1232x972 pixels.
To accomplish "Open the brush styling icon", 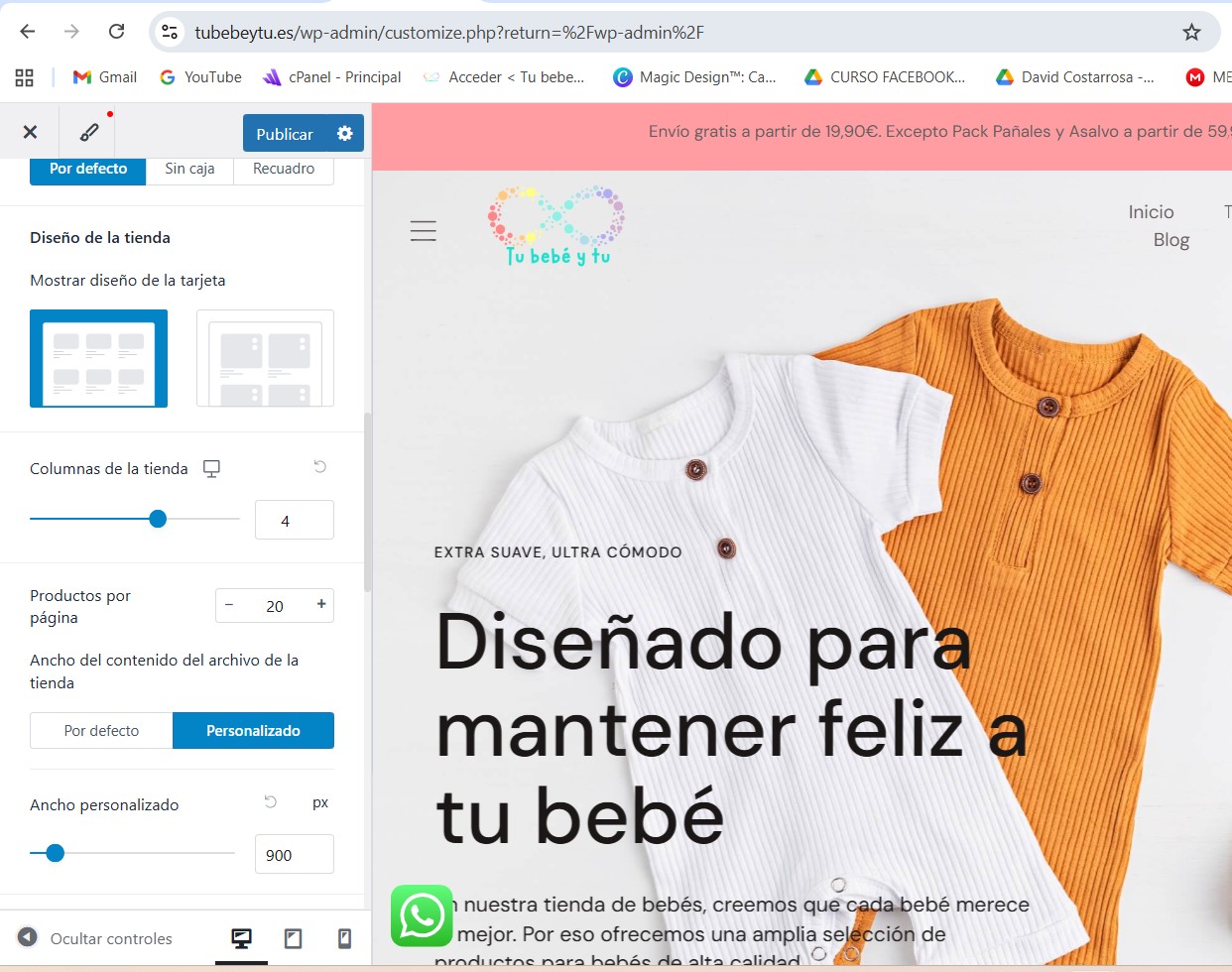I will [x=89, y=132].
